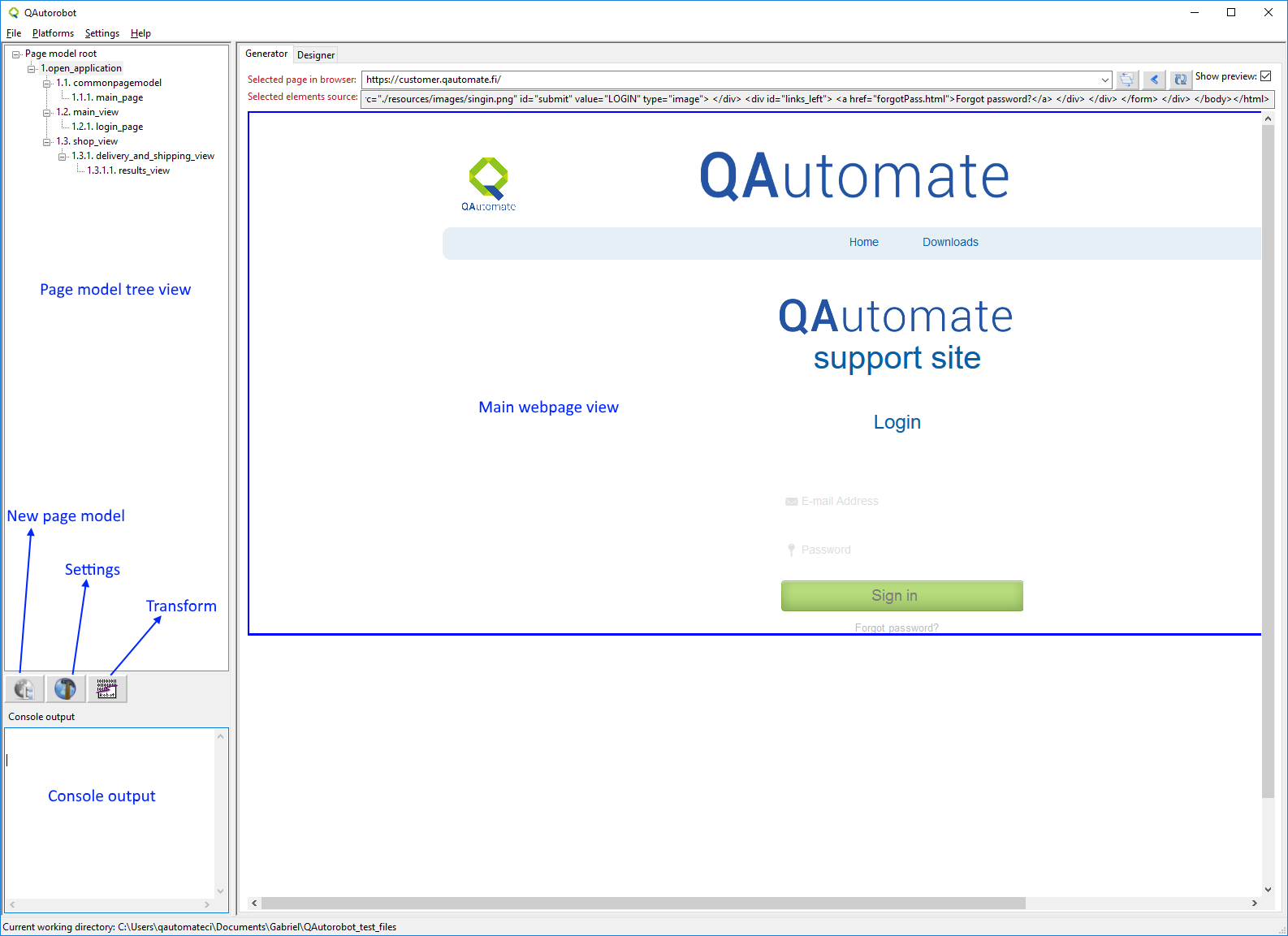Click the Login heading in the webpage
This screenshot has width=1288, height=936.
tap(897, 422)
